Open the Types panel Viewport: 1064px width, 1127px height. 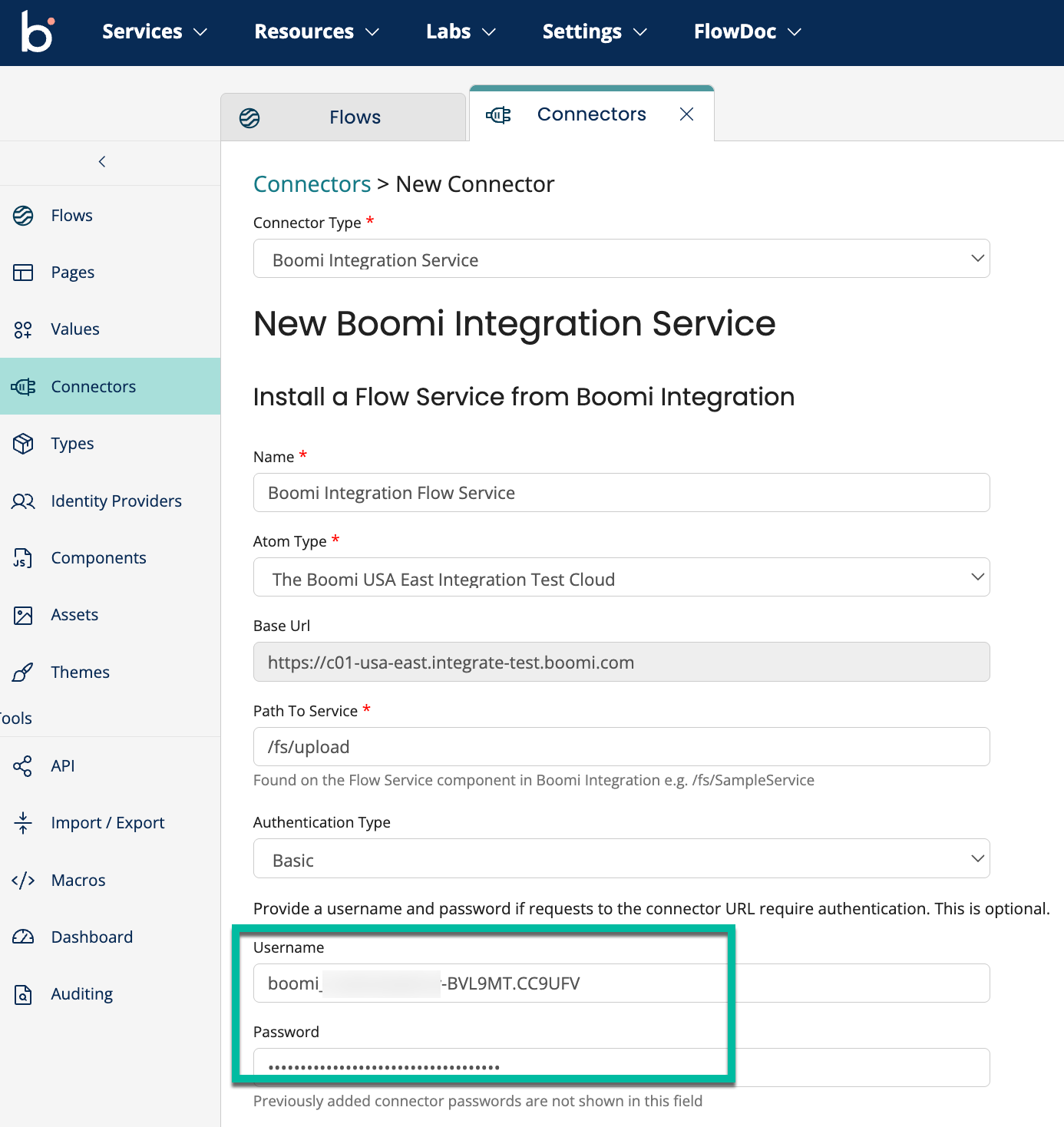(x=71, y=443)
